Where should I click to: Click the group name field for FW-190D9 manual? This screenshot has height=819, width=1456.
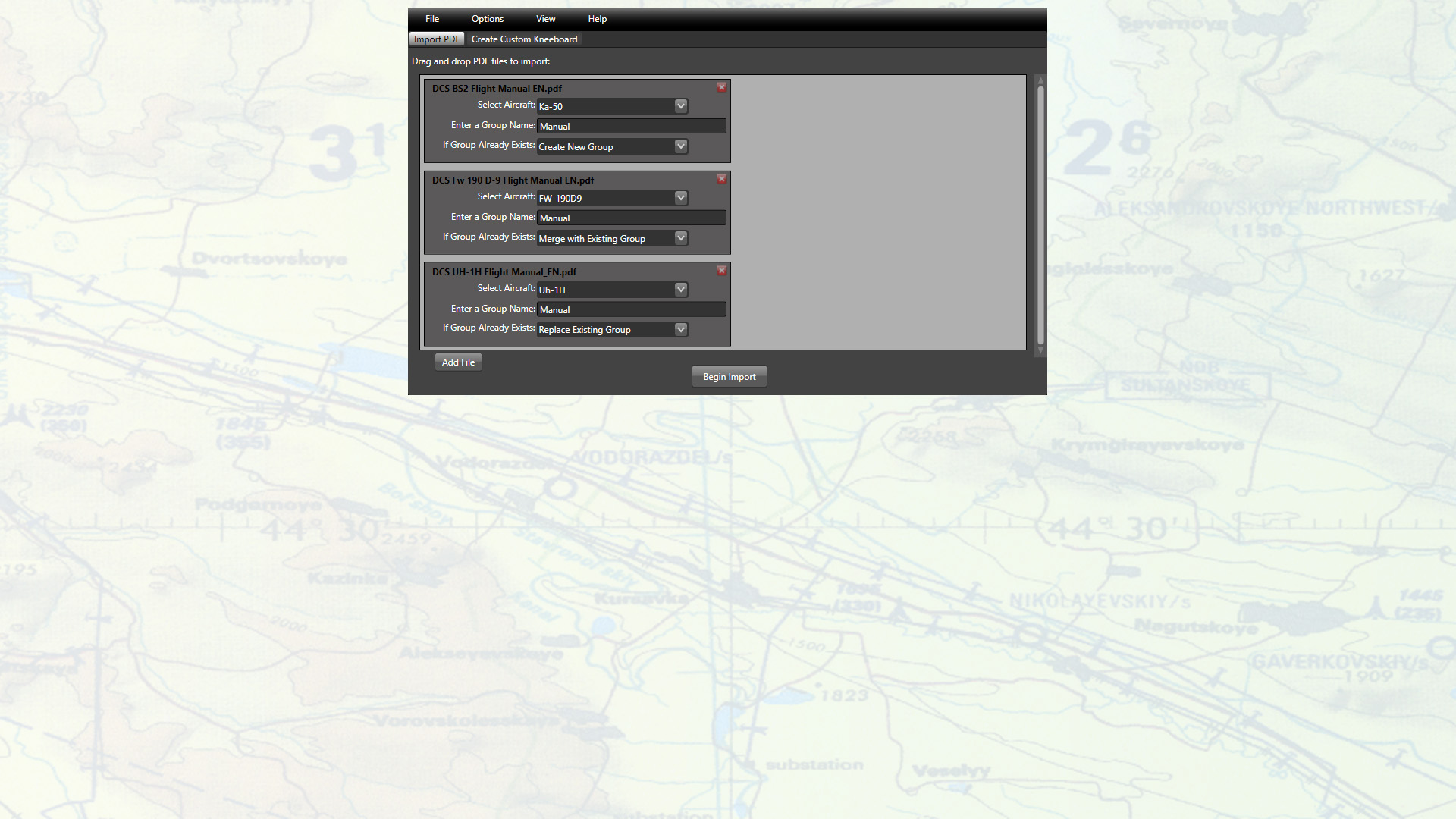(x=631, y=218)
